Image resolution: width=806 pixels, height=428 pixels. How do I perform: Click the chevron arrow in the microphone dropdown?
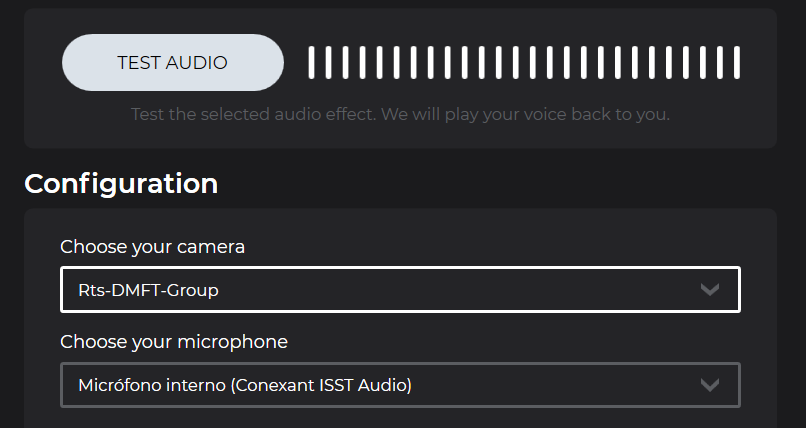click(x=710, y=385)
